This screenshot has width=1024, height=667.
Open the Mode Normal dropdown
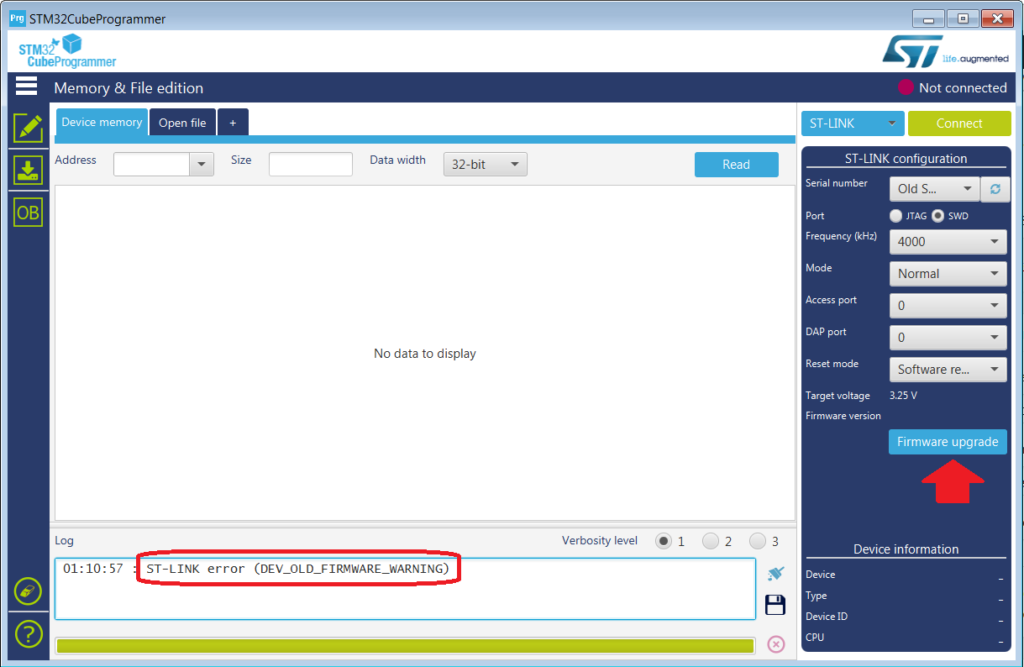948,274
